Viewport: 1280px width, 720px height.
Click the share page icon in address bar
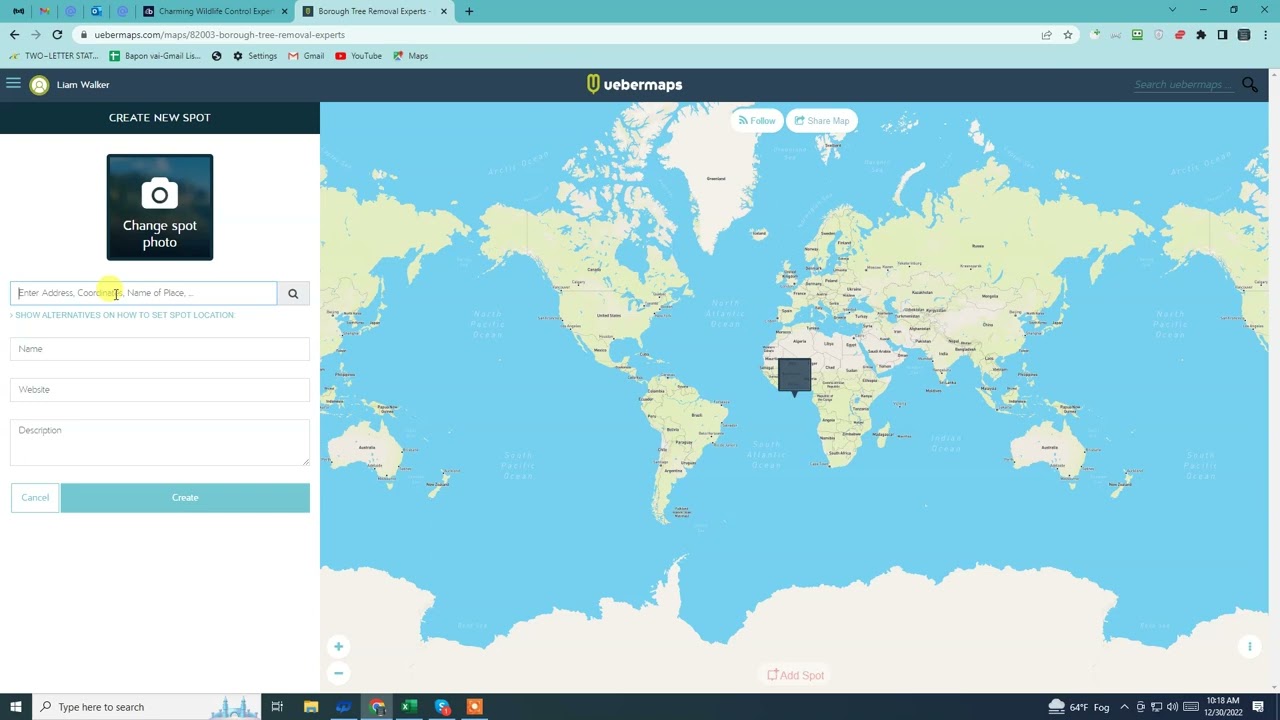point(1046,35)
